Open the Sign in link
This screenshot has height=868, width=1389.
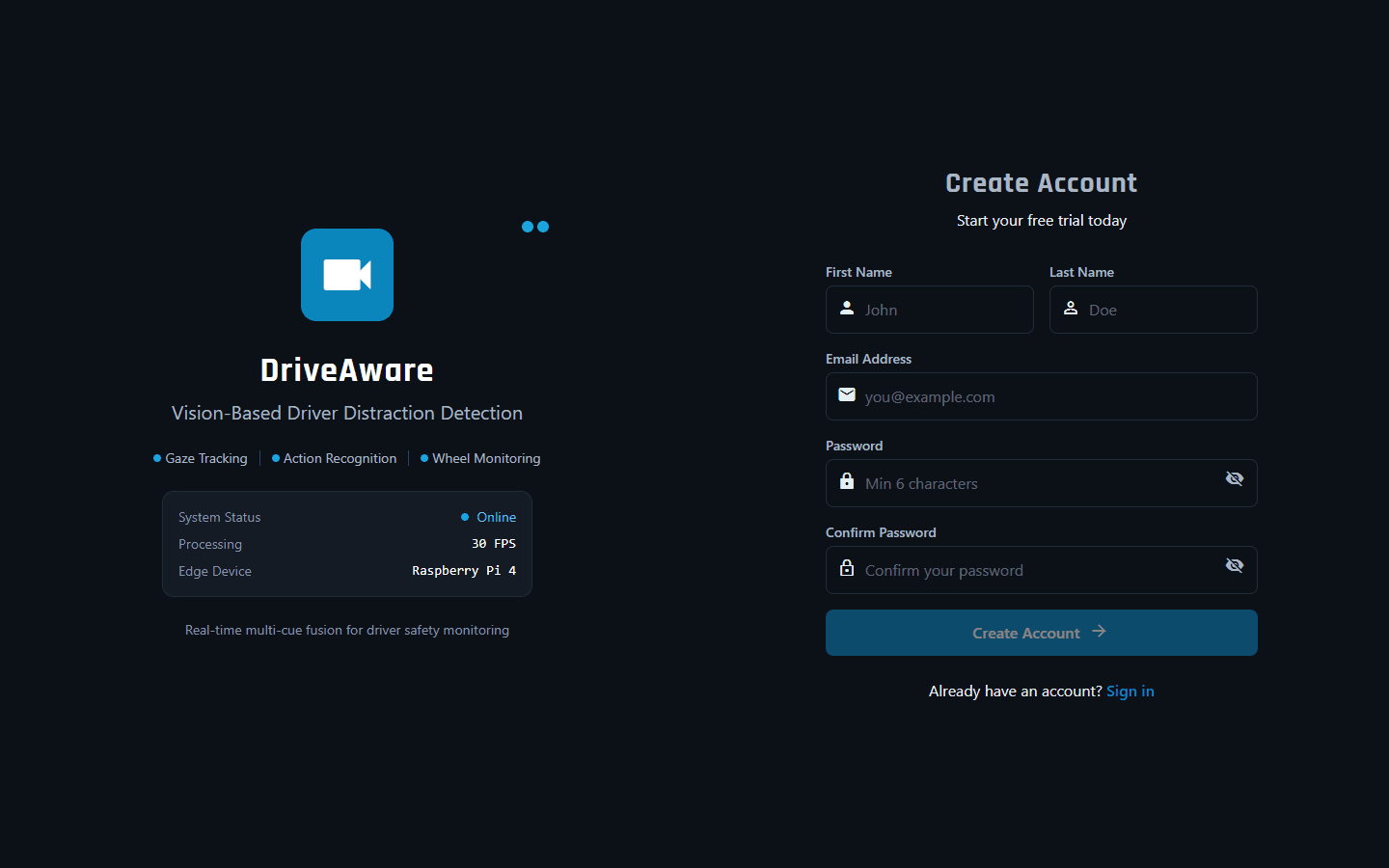[1130, 691]
